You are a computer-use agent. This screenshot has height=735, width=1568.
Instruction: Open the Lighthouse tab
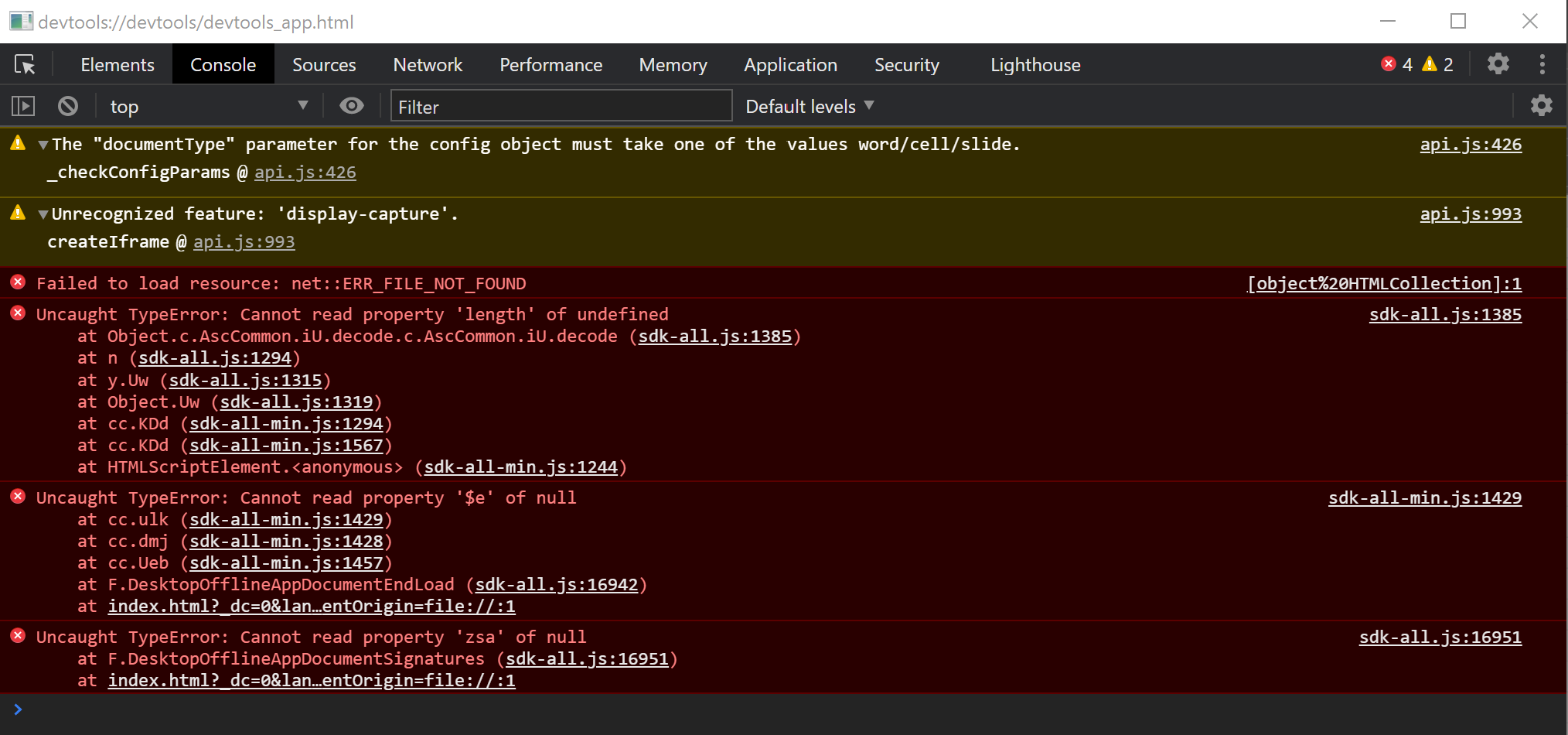1035,64
